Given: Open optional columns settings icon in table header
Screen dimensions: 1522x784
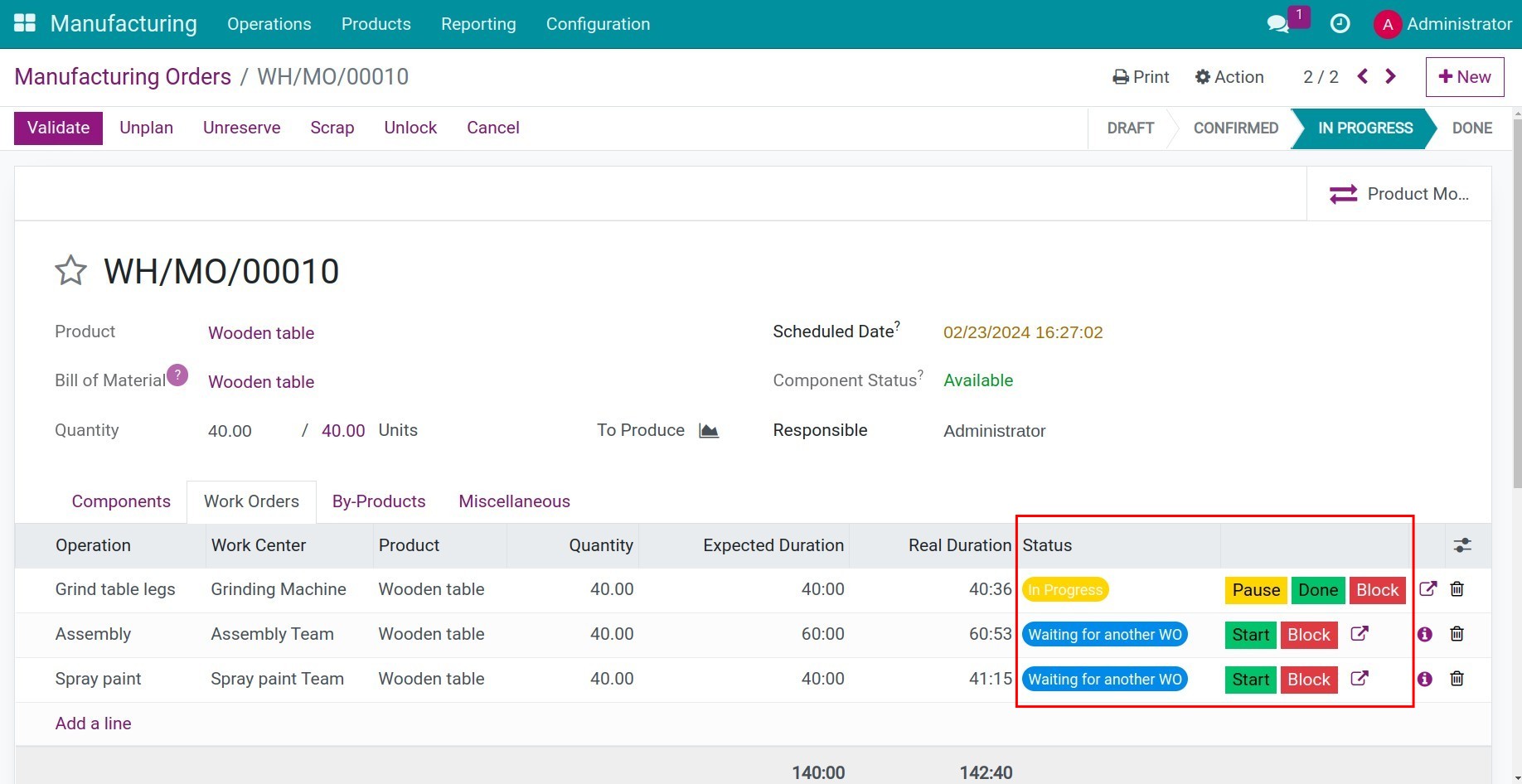Looking at the screenshot, I should (x=1462, y=545).
